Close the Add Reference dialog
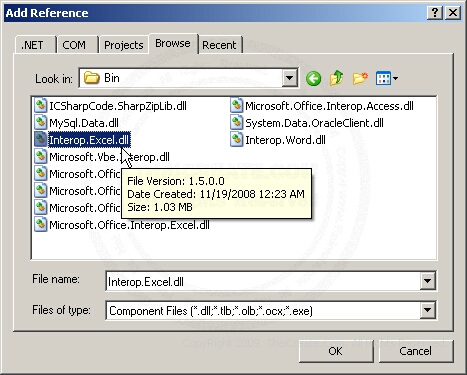467x375 pixels. [453, 13]
